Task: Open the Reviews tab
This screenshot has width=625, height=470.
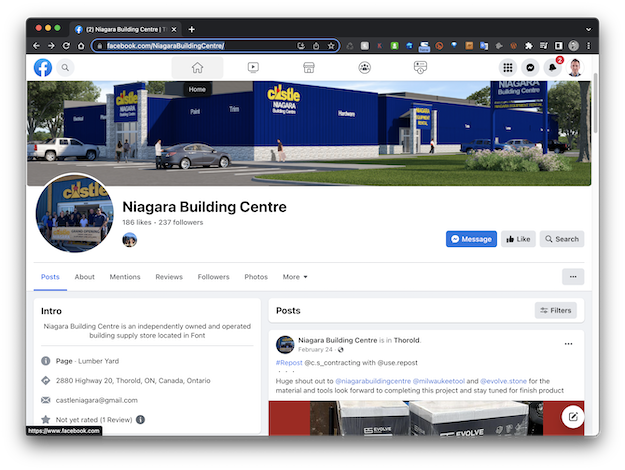Action: click(169, 277)
